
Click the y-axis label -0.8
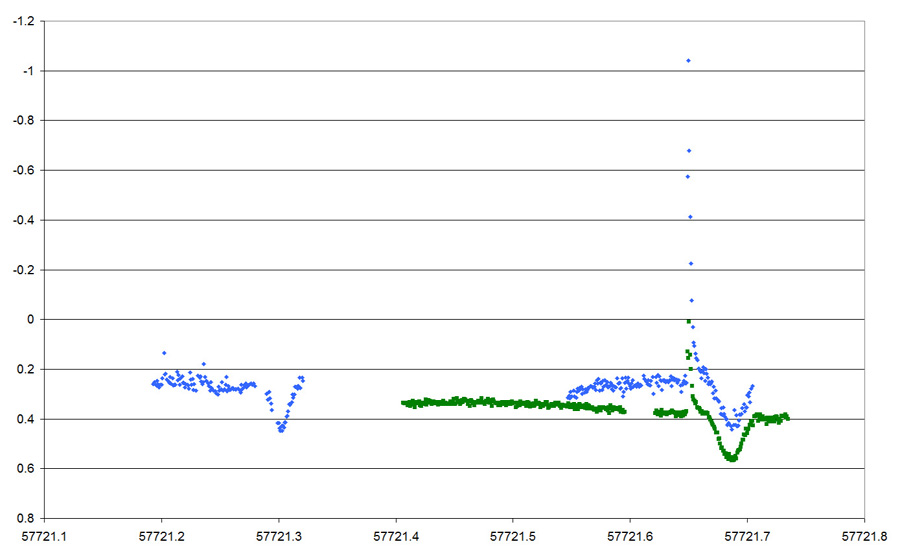[24, 121]
